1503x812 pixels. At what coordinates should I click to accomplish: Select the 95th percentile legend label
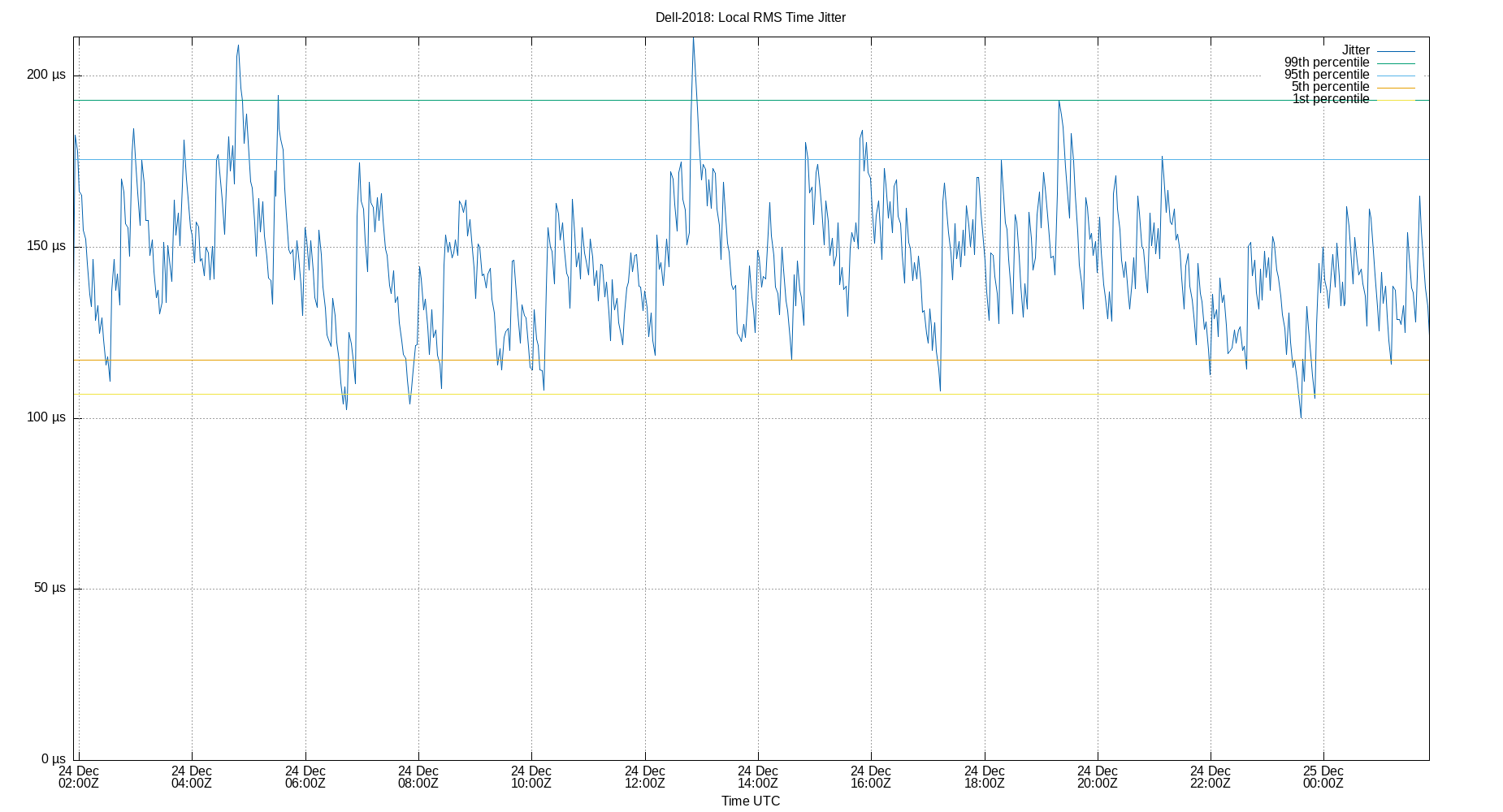pos(1328,74)
